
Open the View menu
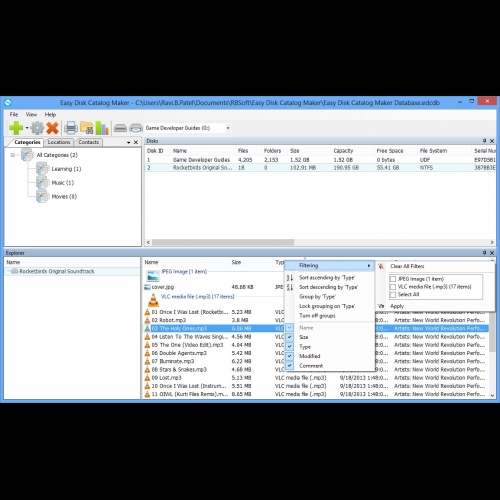pyautogui.click(x=31, y=115)
